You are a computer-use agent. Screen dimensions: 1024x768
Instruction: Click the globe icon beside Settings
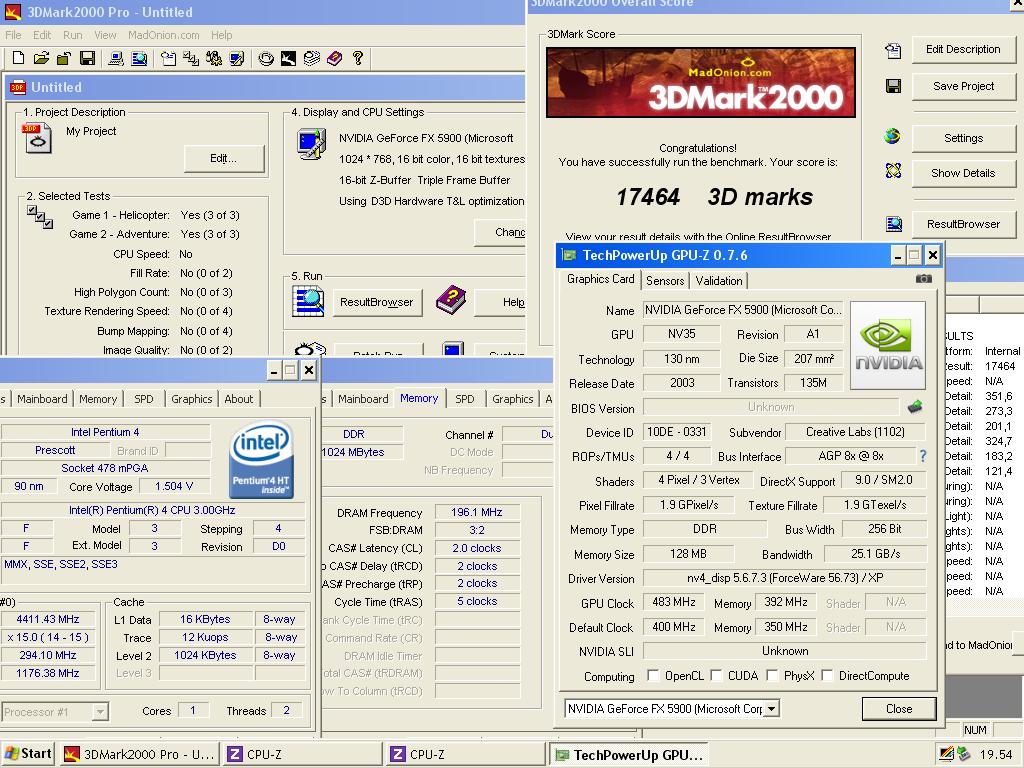[x=892, y=136]
